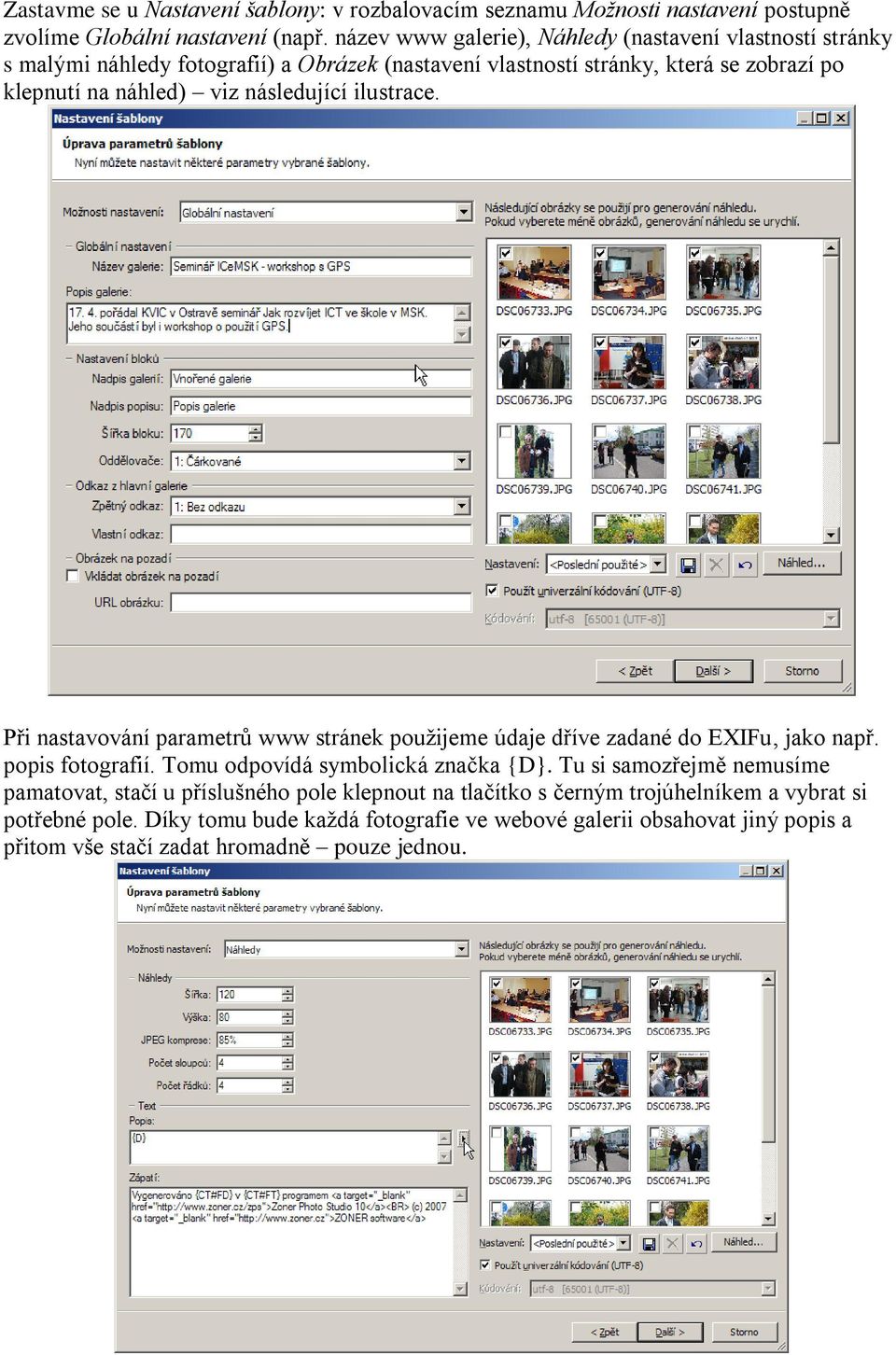Toggle DSC06737.JPG checkbox in Náhledy dialog

click(x=576, y=1059)
